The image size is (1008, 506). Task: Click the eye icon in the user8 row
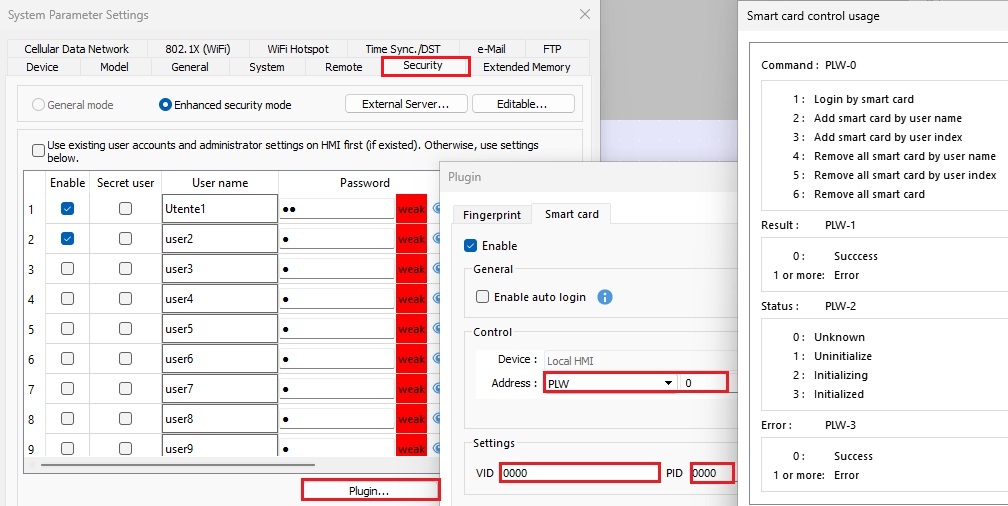435,419
